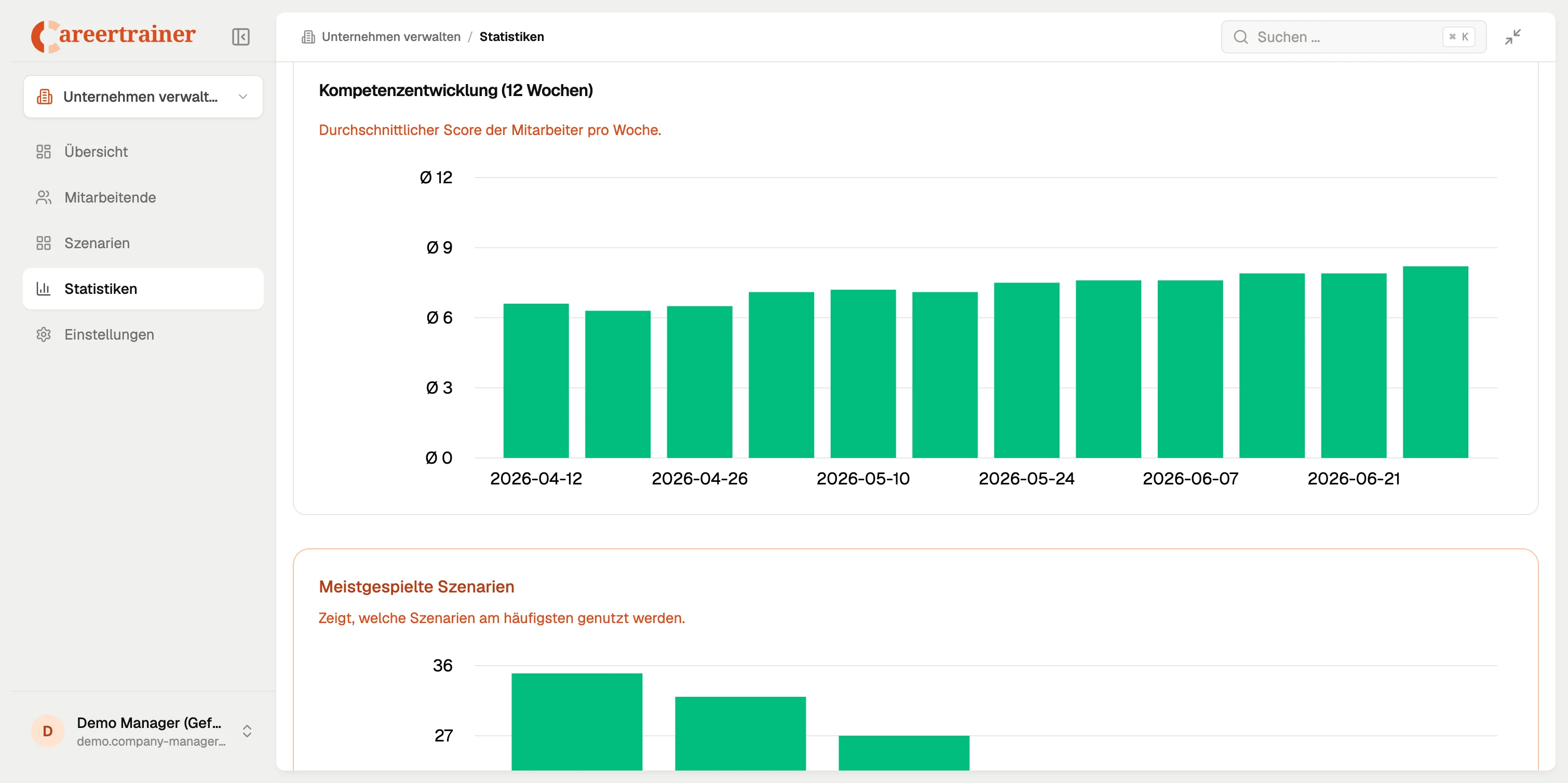
Task: Click the 36 axis label
Action: tap(442, 666)
